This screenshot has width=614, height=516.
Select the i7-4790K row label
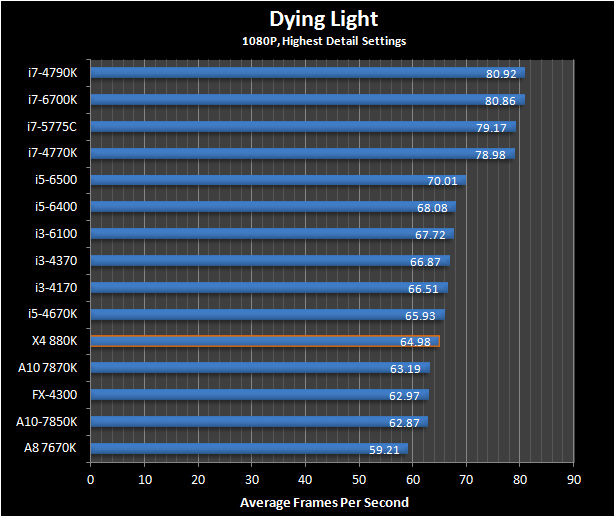point(52,73)
